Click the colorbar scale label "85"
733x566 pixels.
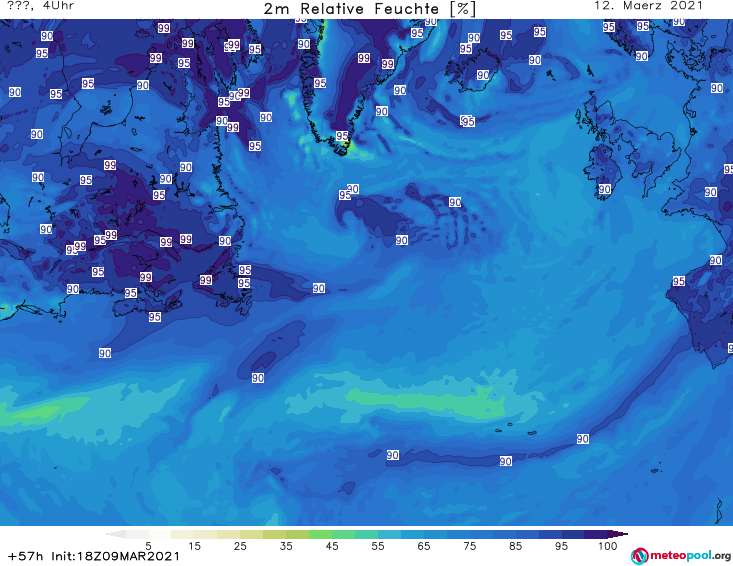click(x=515, y=546)
